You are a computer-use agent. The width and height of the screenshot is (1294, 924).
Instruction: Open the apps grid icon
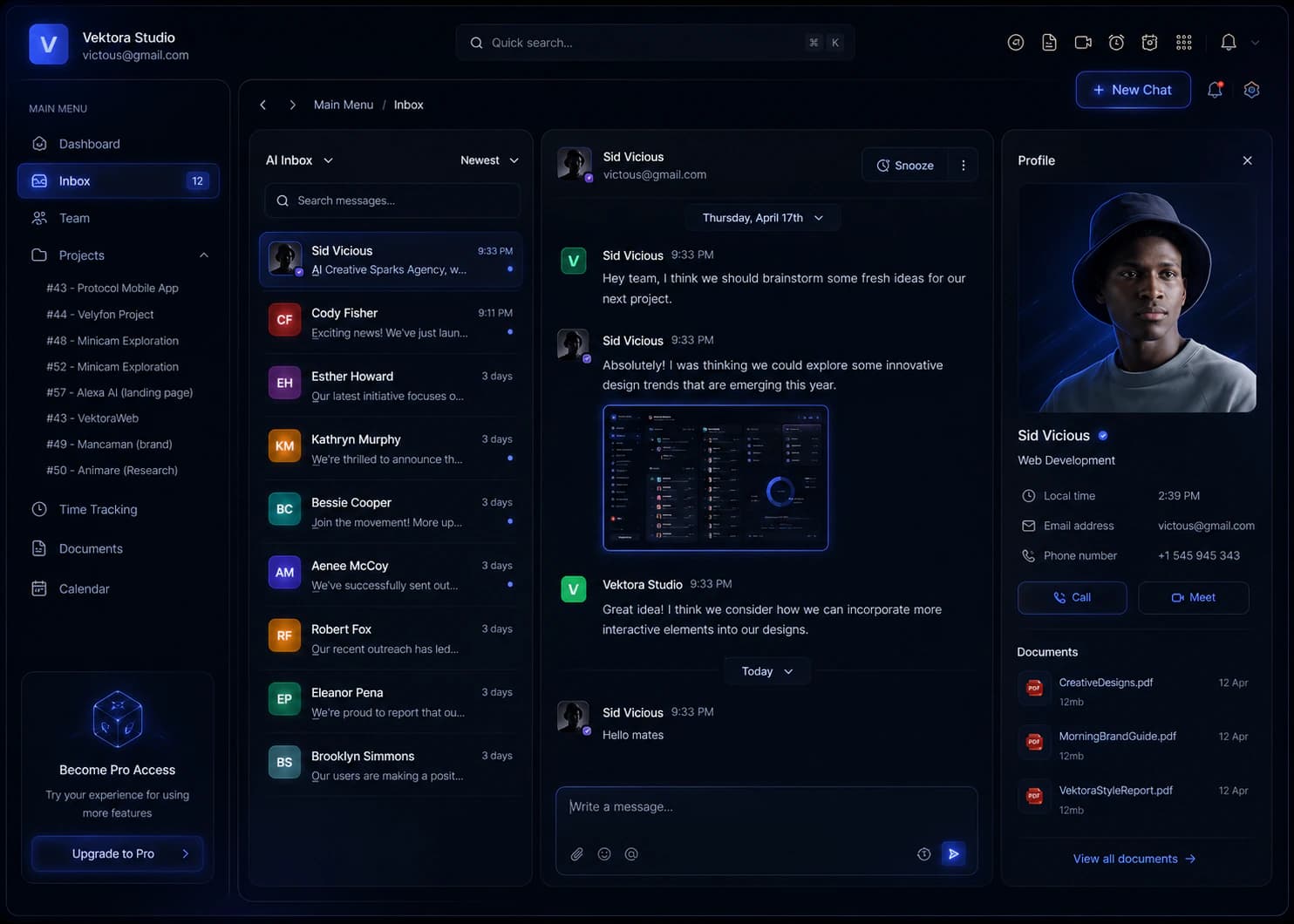pyautogui.click(x=1183, y=42)
